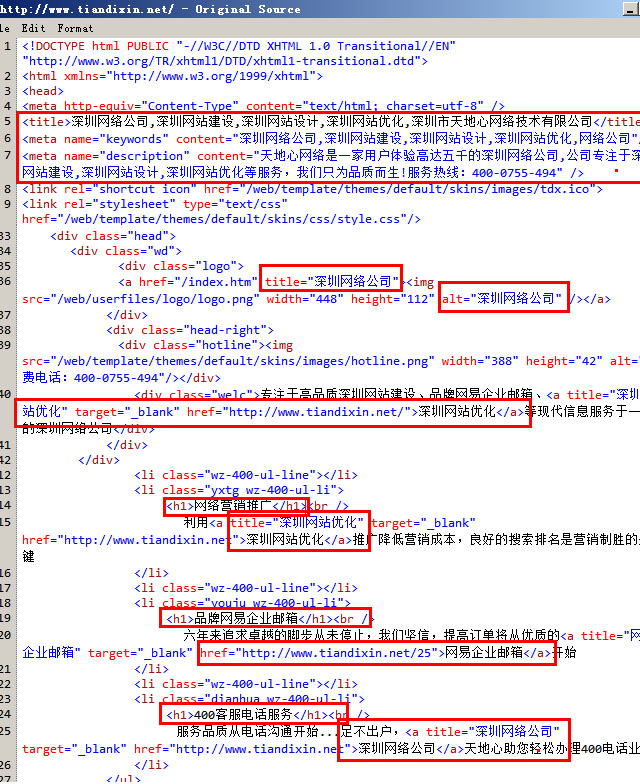Click the <head> tag on line 3
This screenshot has width=640, height=784.
42,90
